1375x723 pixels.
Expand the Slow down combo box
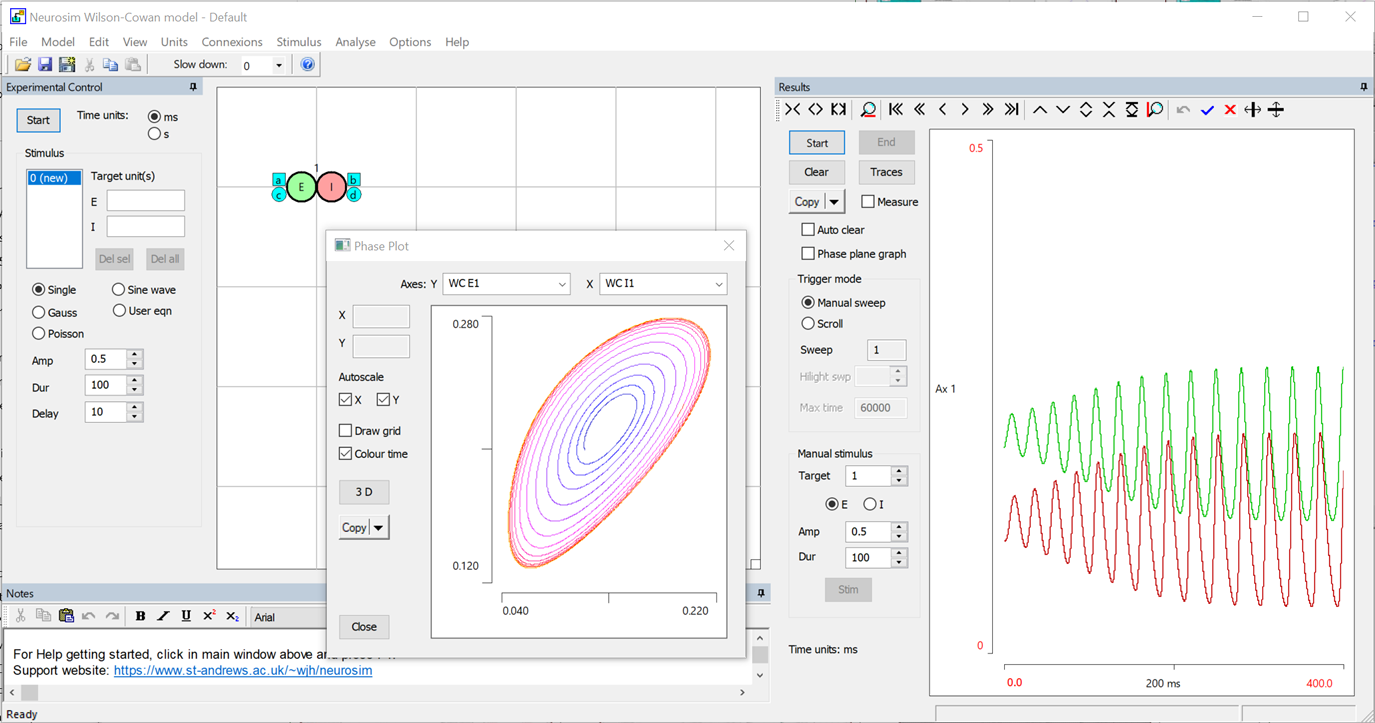pyautogui.click(x=279, y=66)
